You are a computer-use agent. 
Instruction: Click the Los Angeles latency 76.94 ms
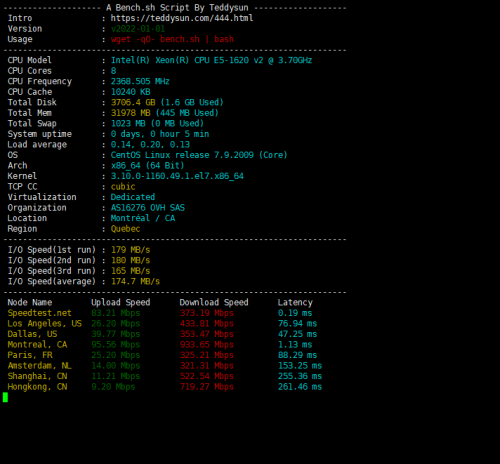(x=297, y=324)
